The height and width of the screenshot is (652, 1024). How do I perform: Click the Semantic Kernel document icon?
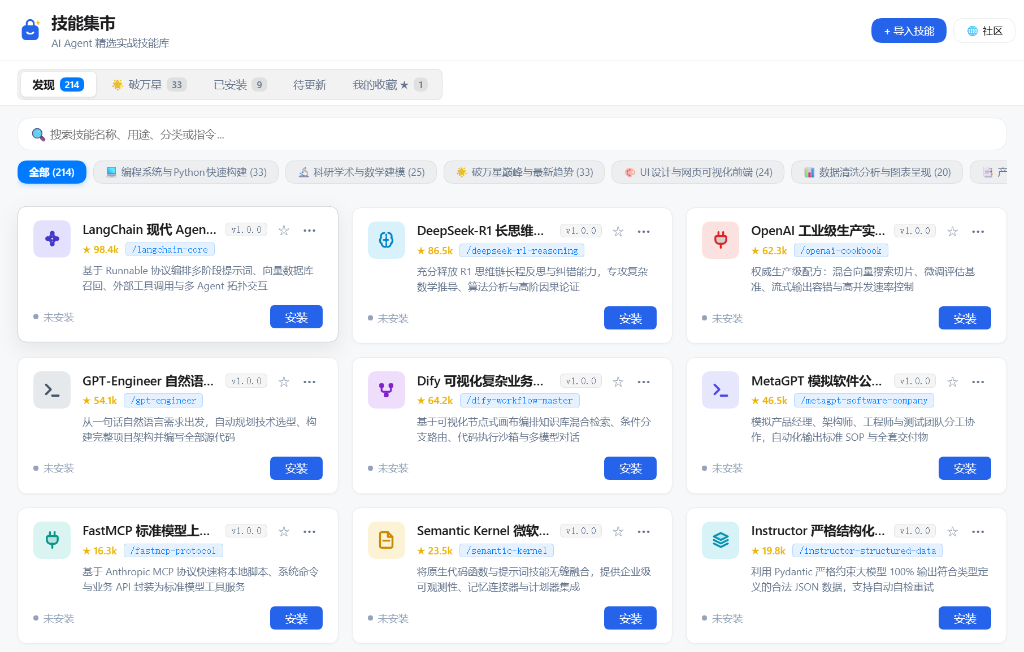click(x=387, y=540)
